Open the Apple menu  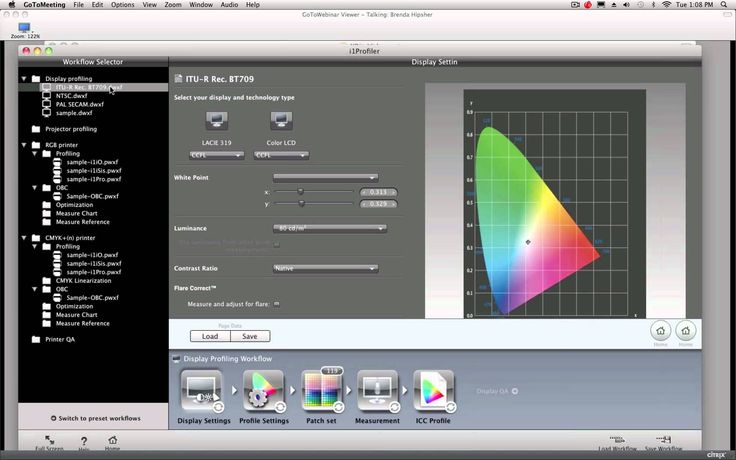(12, 5)
